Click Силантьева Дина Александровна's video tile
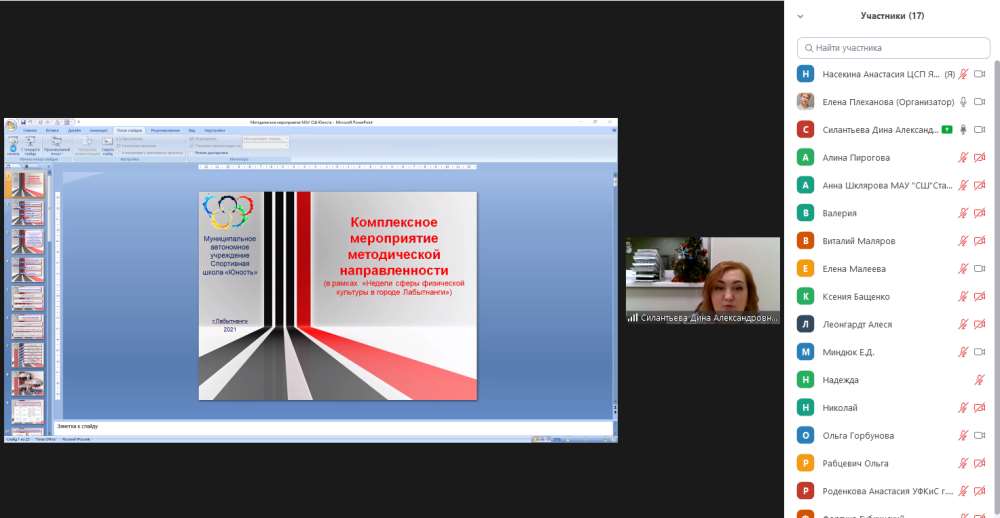 pos(703,281)
